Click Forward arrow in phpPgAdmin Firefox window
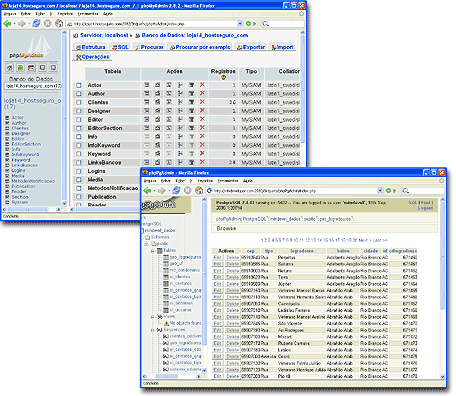456x396 pixels. tap(162, 191)
